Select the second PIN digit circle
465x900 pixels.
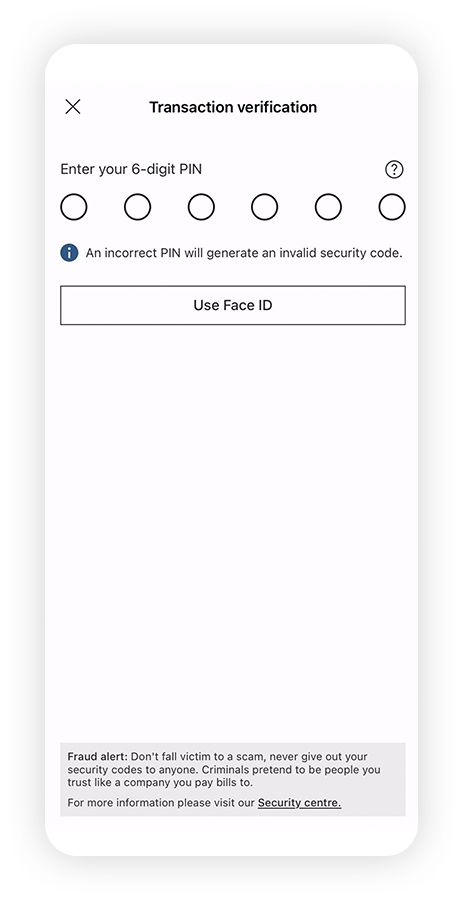138,207
